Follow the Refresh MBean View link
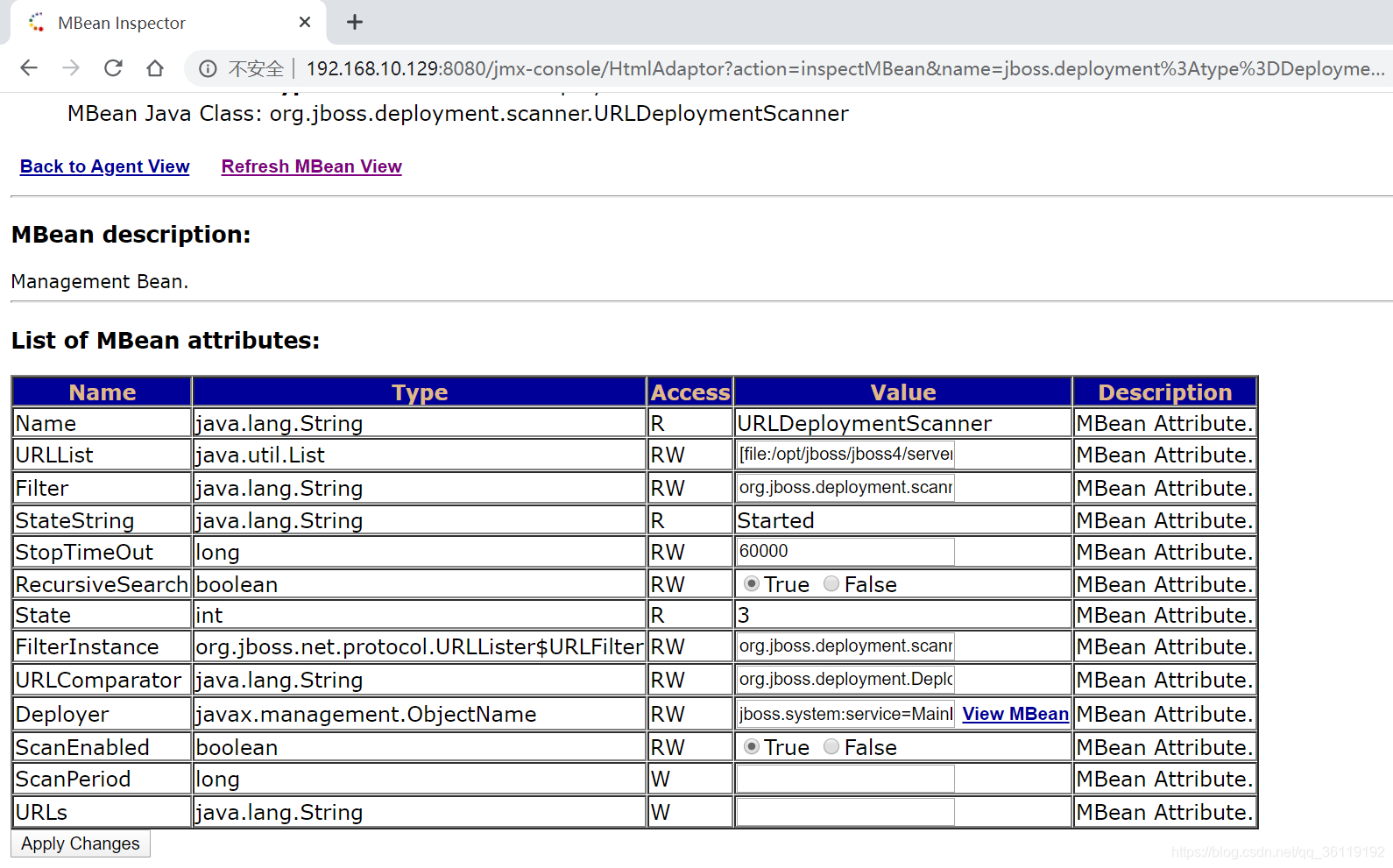 (312, 166)
